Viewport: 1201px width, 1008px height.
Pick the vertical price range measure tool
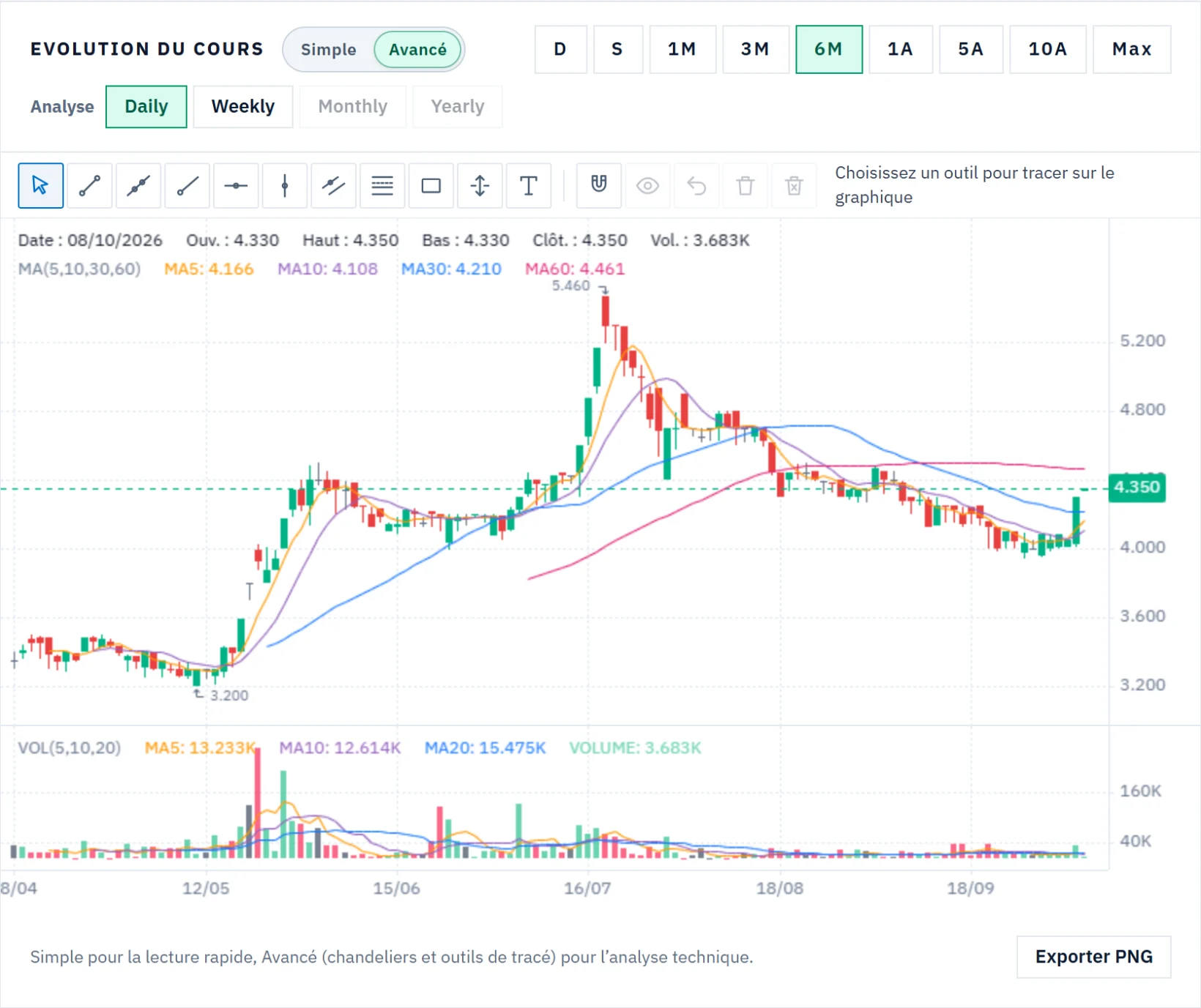tap(480, 186)
